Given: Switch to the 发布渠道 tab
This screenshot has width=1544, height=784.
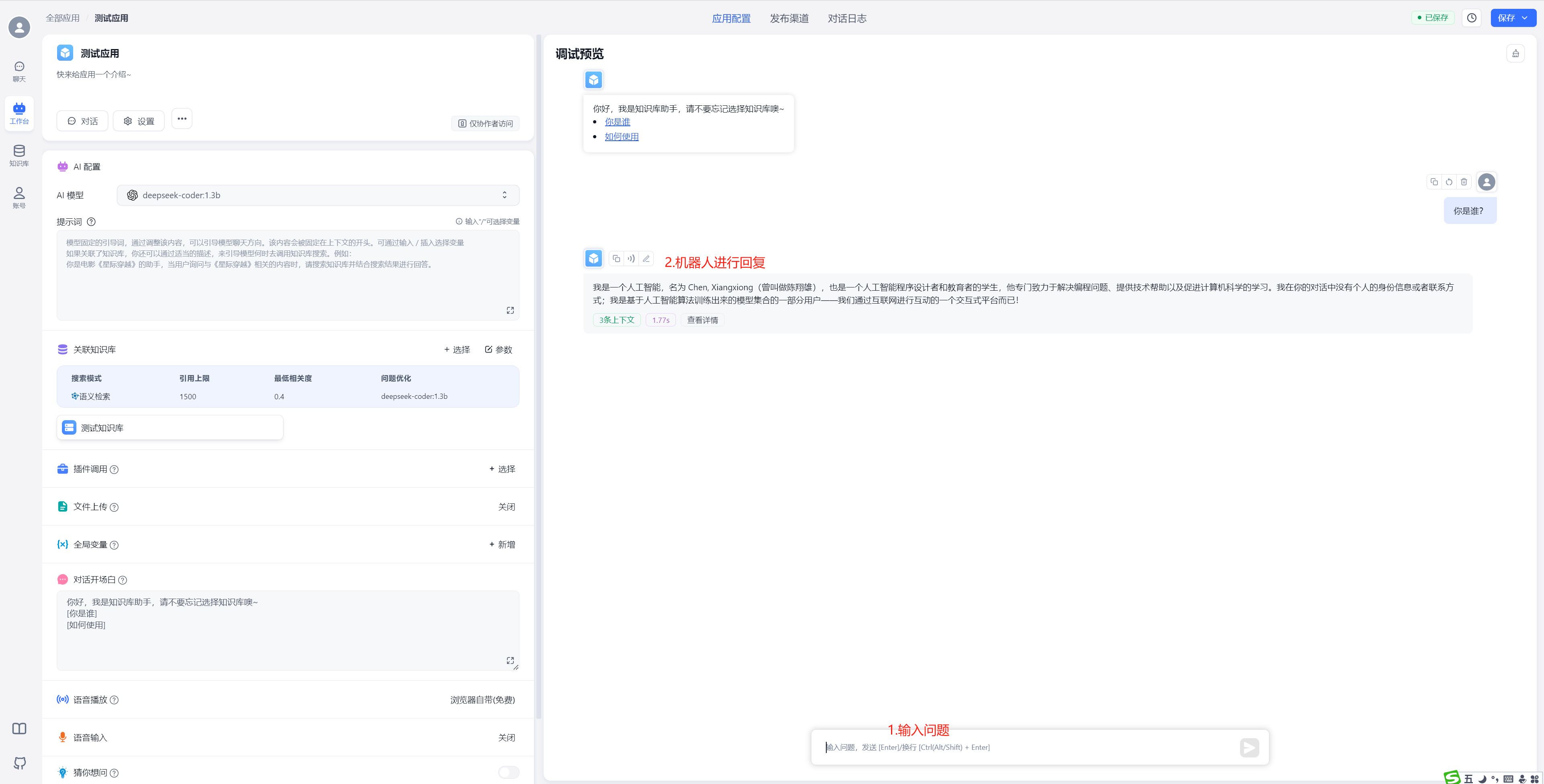Looking at the screenshot, I should tap(789, 18).
